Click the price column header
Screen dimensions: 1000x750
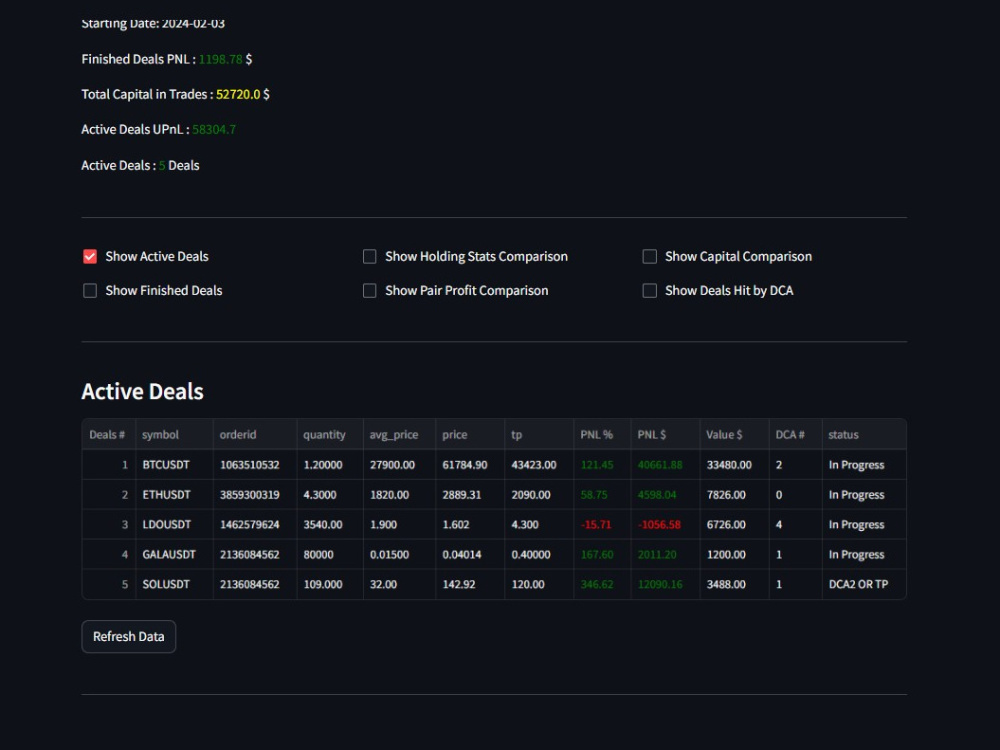tap(470, 434)
